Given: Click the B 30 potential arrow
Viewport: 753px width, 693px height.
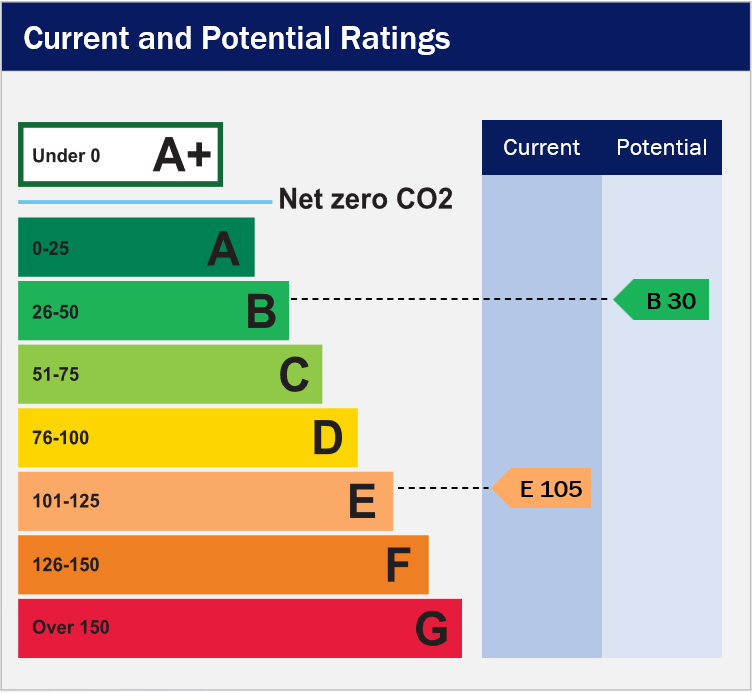Looking at the screenshot, I should pyautogui.click(x=662, y=300).
